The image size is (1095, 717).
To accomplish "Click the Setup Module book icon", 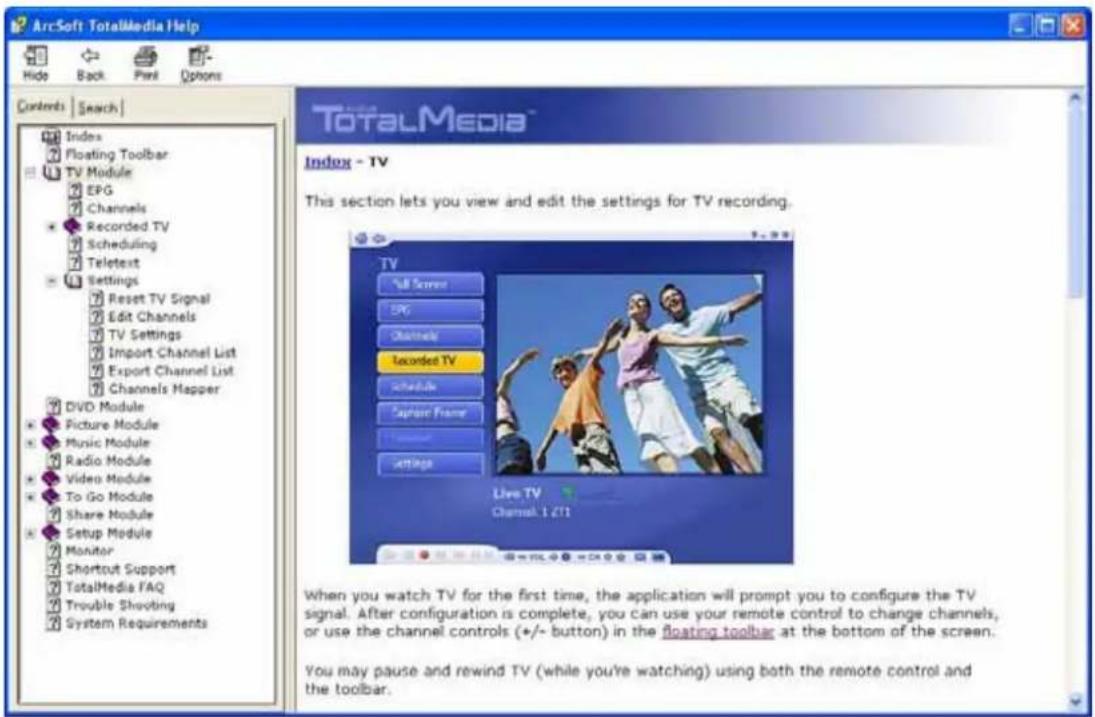I will 50,533.
